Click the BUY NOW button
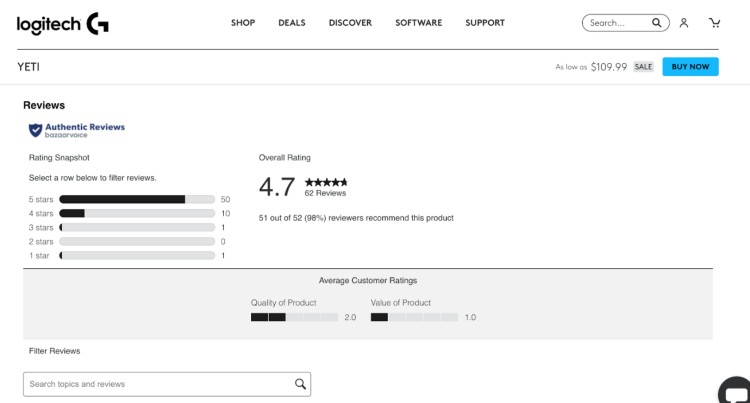 point(690,67)
